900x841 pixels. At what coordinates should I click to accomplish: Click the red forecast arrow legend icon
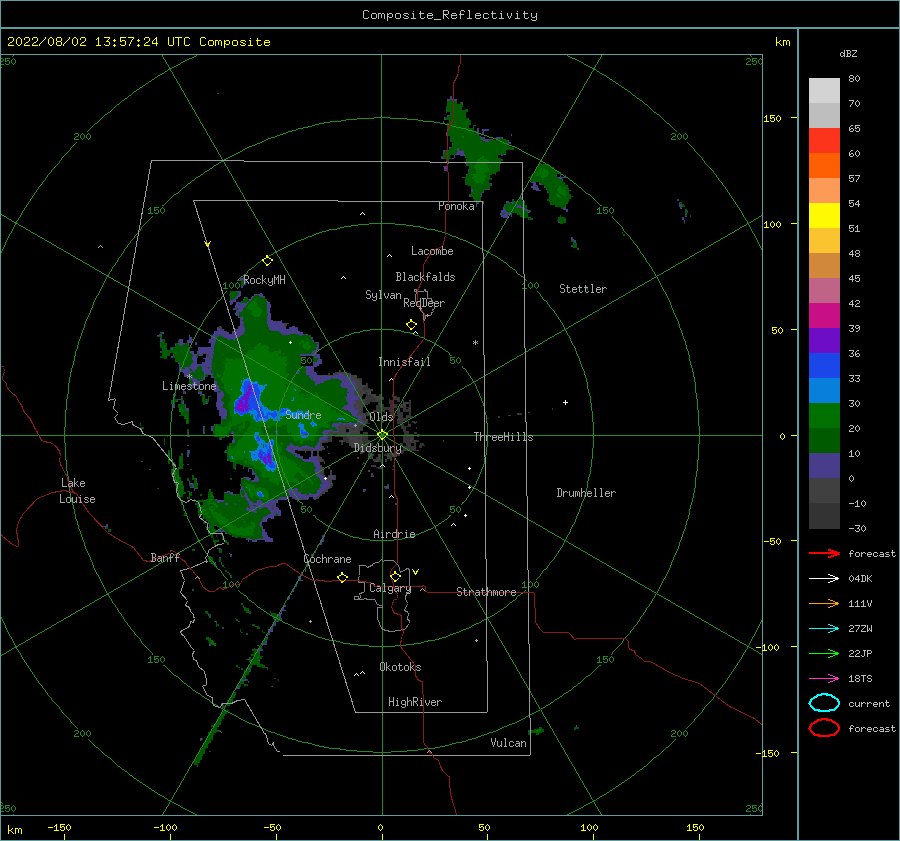[824, 553]
